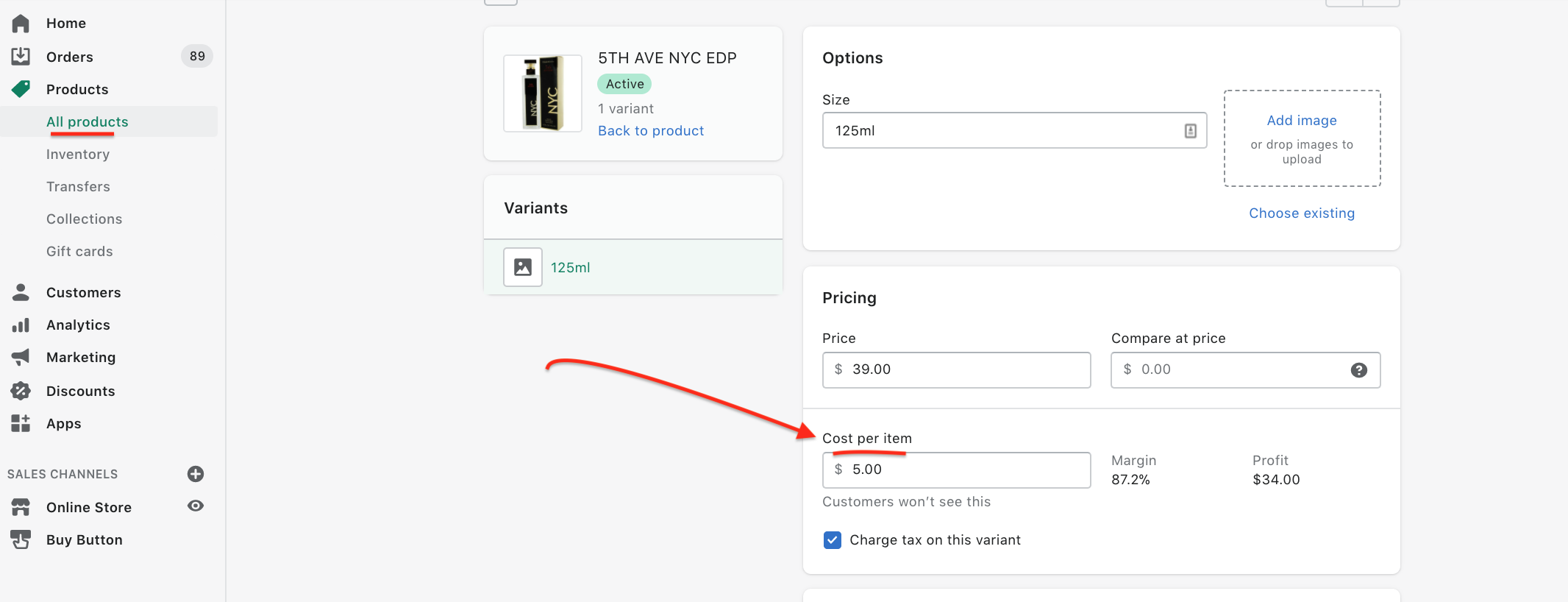Image resolution: width=1568 pixels, height=602 pixels.
Task: Click the '1 variant' text
Action: tap(626, 109)
